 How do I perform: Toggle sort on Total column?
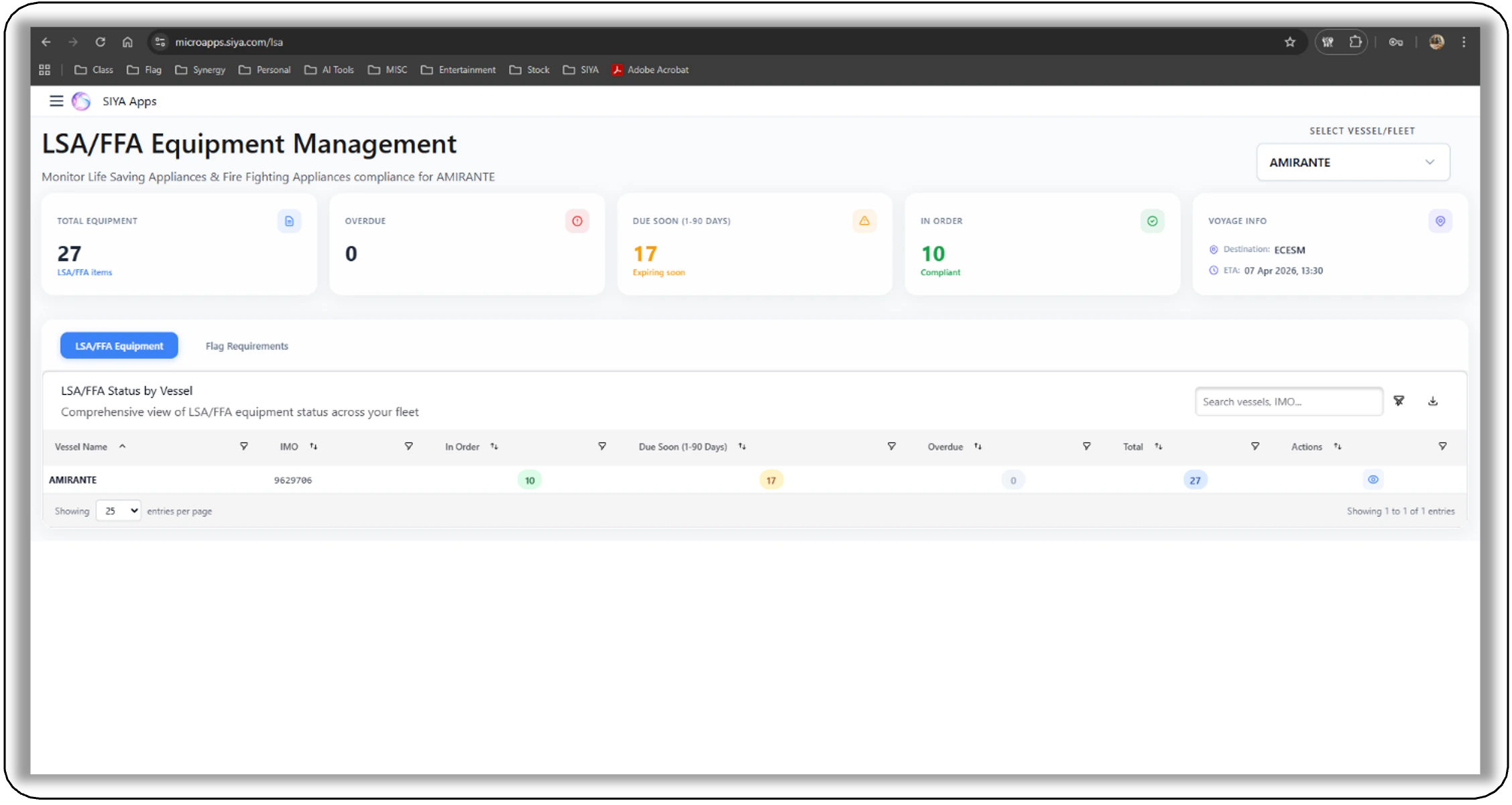coord(1158,447)
